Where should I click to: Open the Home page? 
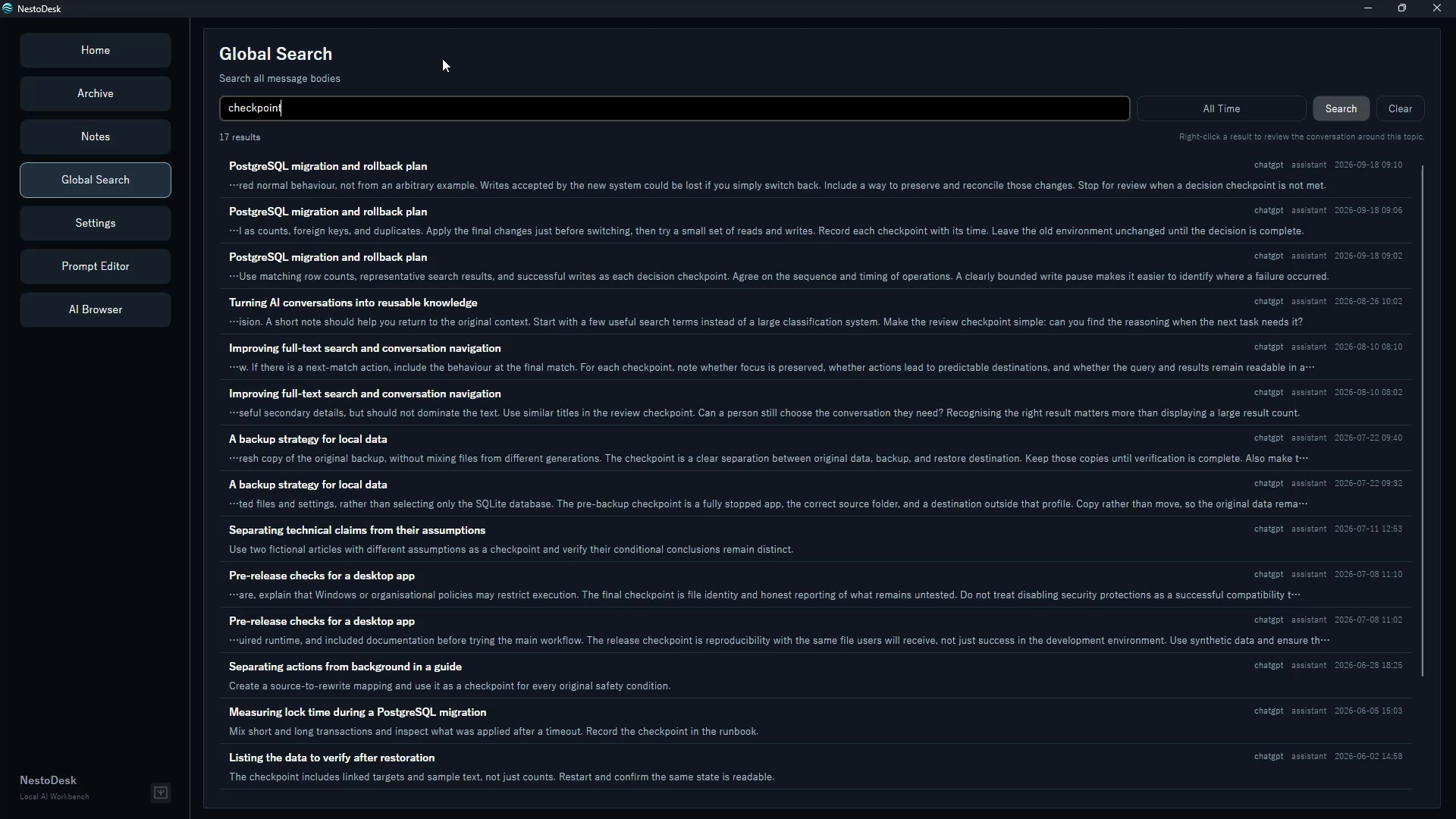tap(96, 51)
